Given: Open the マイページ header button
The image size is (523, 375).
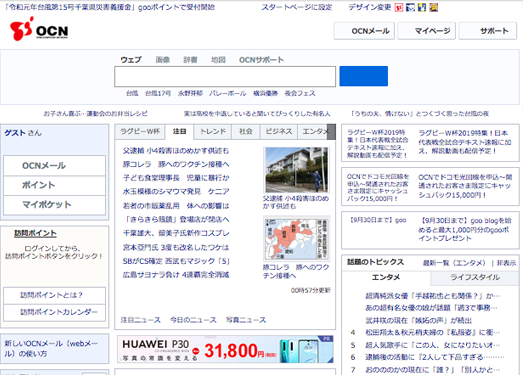Looking at the screenshot, I should pyautogui.click(x=427, y=31).
